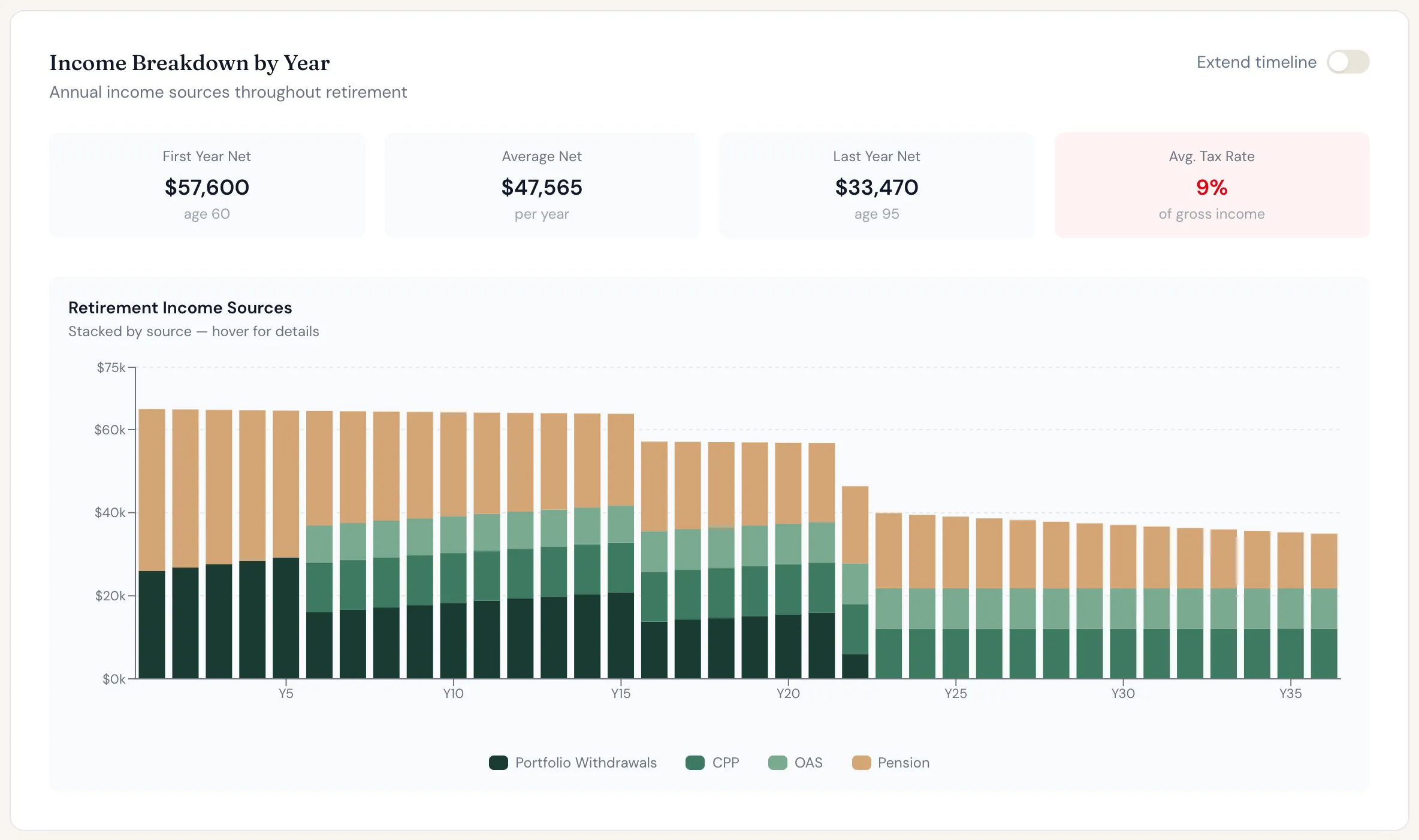Click the Y15 axis label
Viewport: 1419px width, 840px height.
point(621,694)
